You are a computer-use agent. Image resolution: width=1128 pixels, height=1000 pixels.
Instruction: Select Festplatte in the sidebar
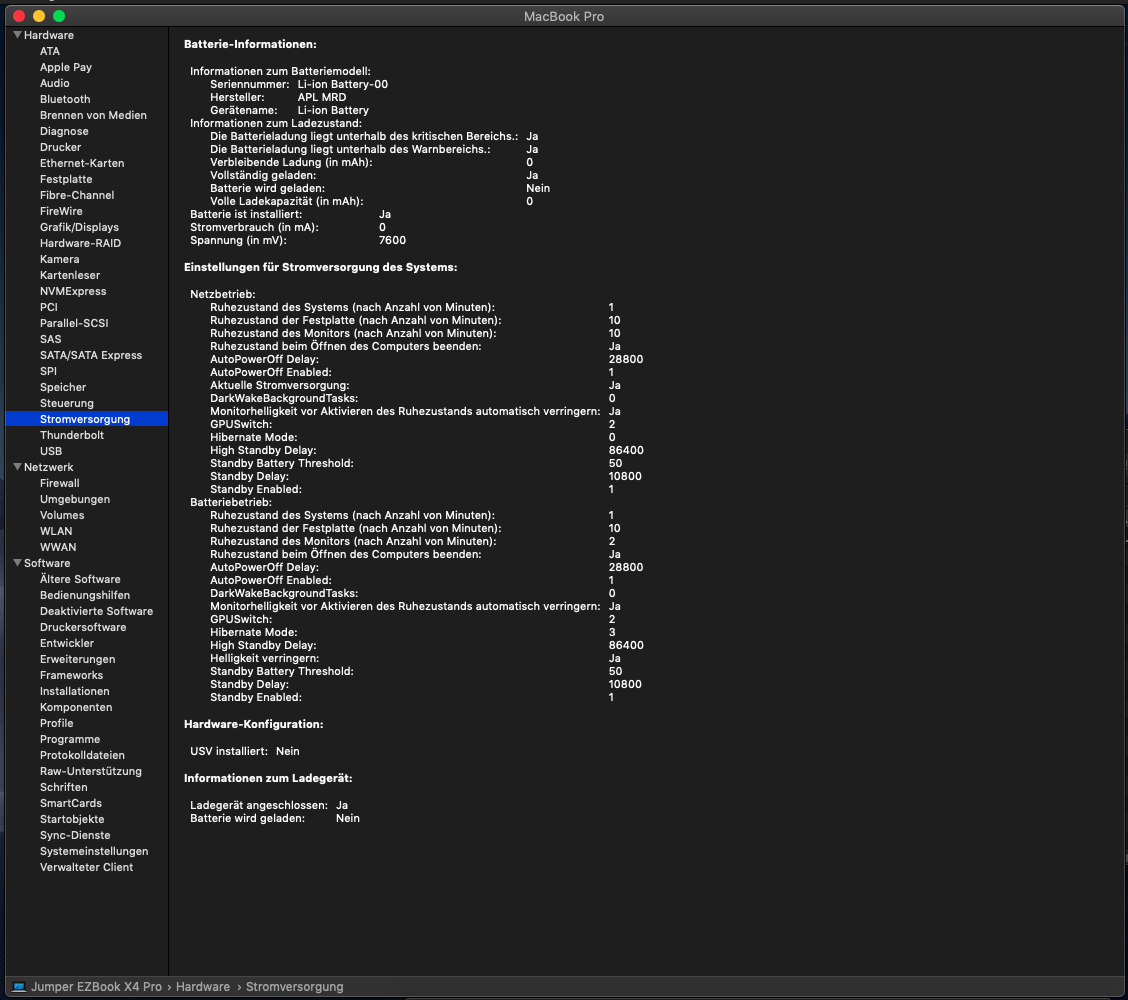pos(65,179)
